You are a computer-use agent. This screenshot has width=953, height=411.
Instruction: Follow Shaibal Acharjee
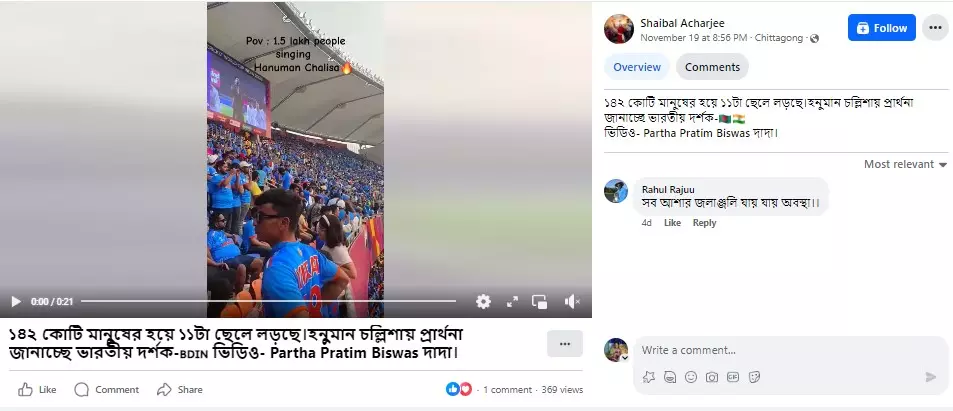[882, 28]
